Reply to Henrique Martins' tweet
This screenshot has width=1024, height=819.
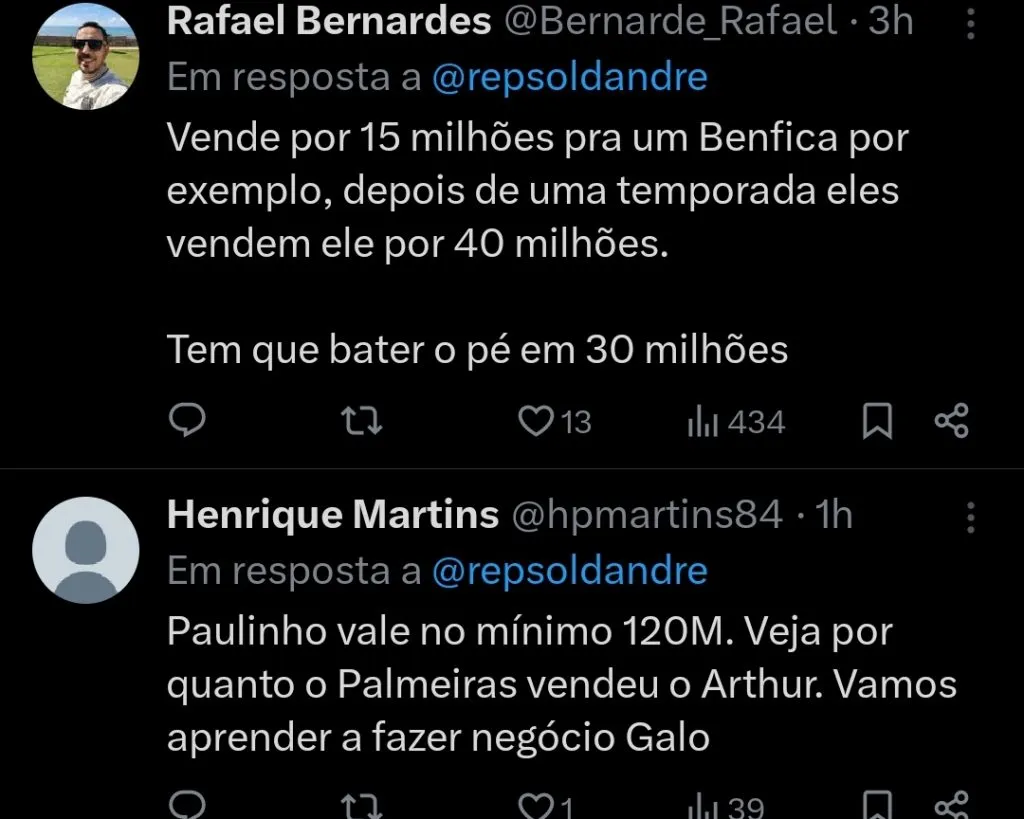[x=187, y=805]
